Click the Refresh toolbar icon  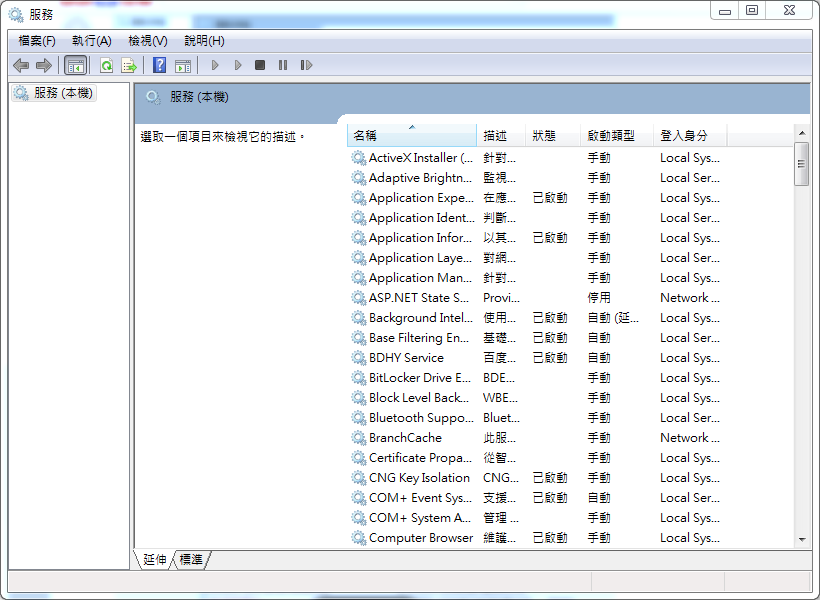point(107,65)
